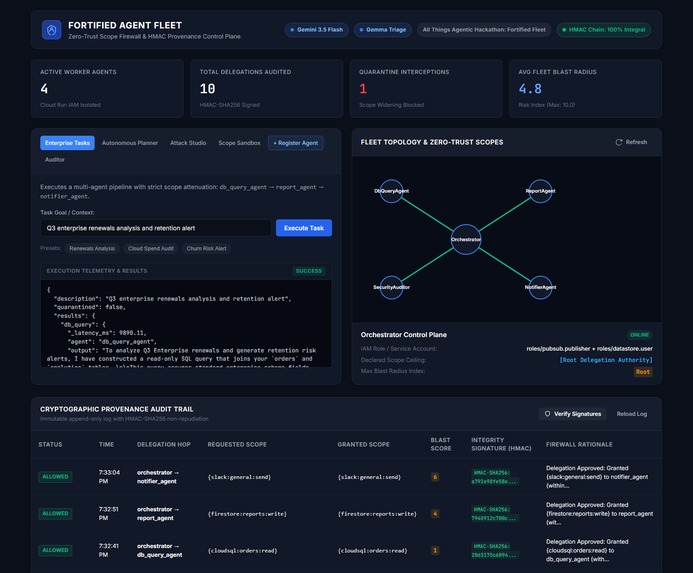The image size is (693, 573).
Task: Select the Orchestrator node in topology
Action: coord(466,240)
